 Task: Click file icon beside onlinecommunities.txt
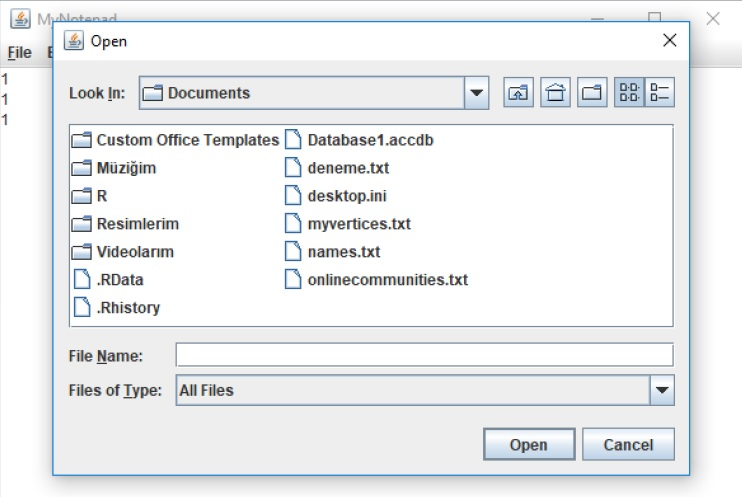click(293, 279)
